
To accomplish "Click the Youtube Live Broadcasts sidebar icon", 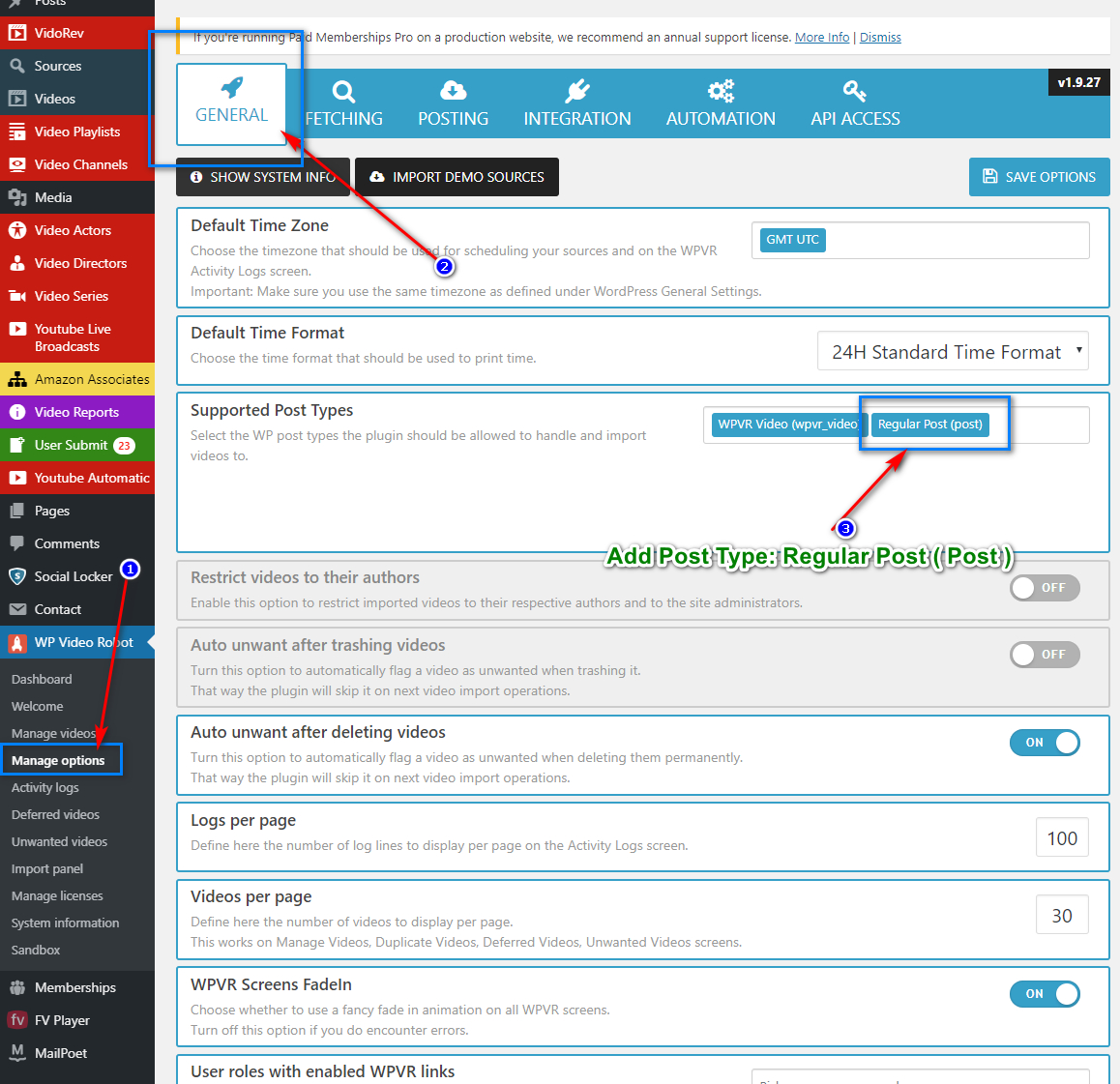I will 17,330.
